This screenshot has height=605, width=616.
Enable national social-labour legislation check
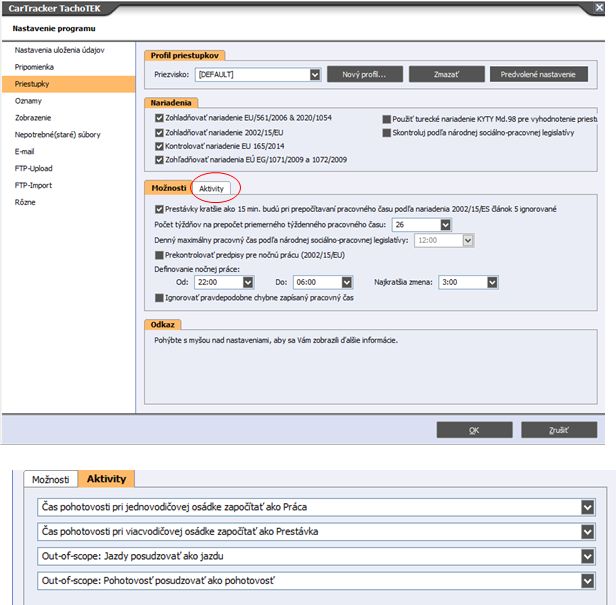point(387,133)
